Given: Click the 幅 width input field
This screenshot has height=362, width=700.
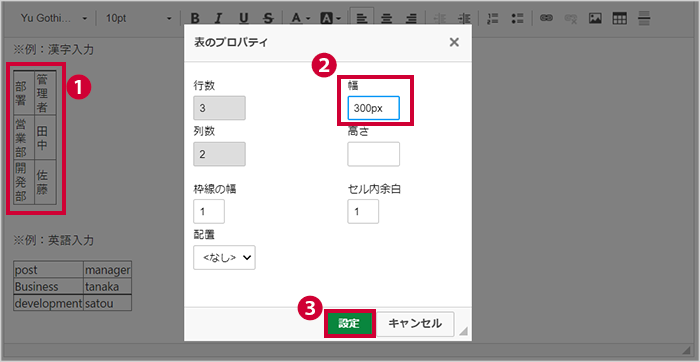Looking at the screenshot, I should [x=373, y=108].
